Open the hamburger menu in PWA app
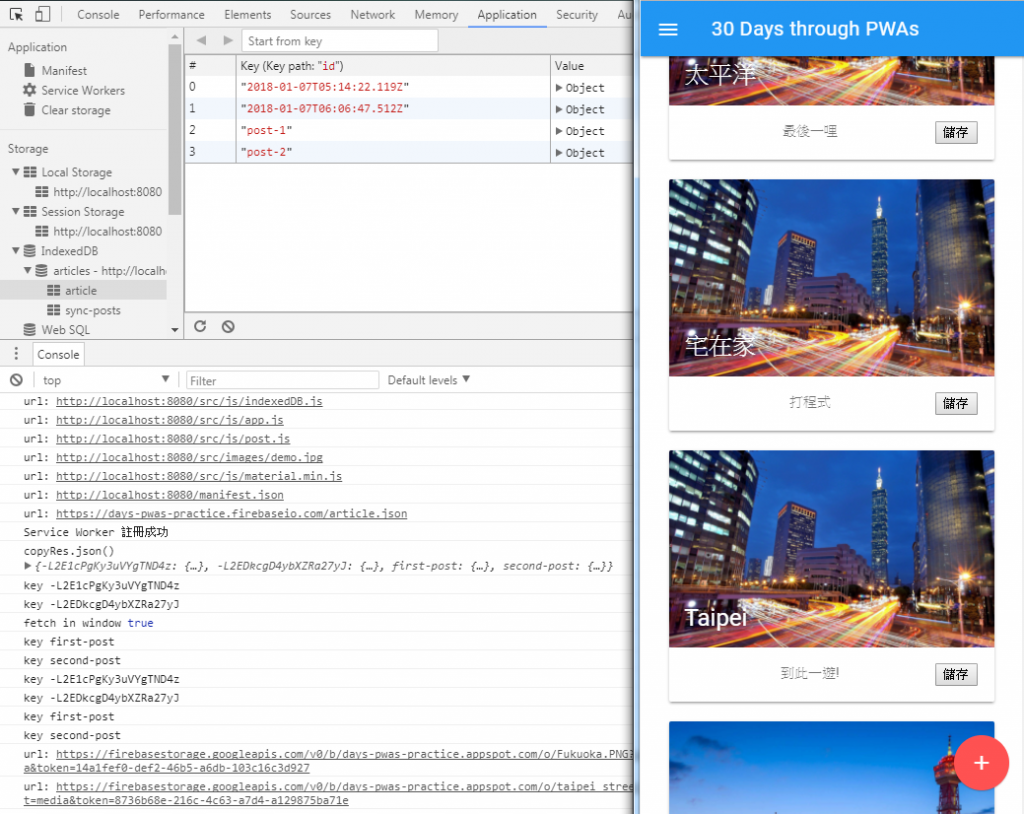Screen dimensions: 1024x814 [x=668, y=29]
